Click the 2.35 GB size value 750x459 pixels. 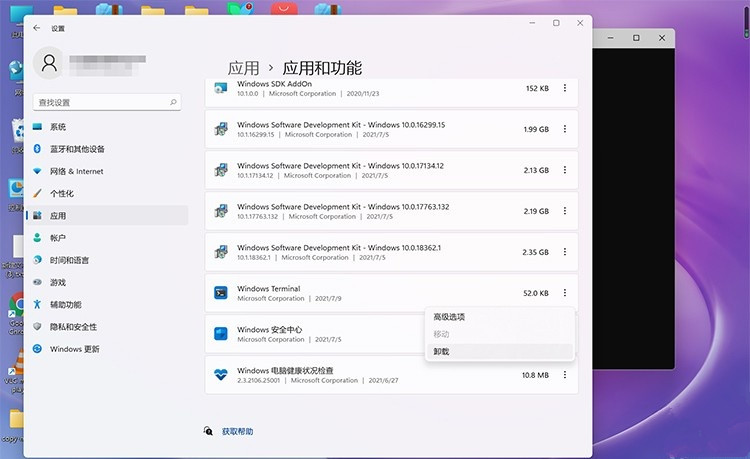535,252
